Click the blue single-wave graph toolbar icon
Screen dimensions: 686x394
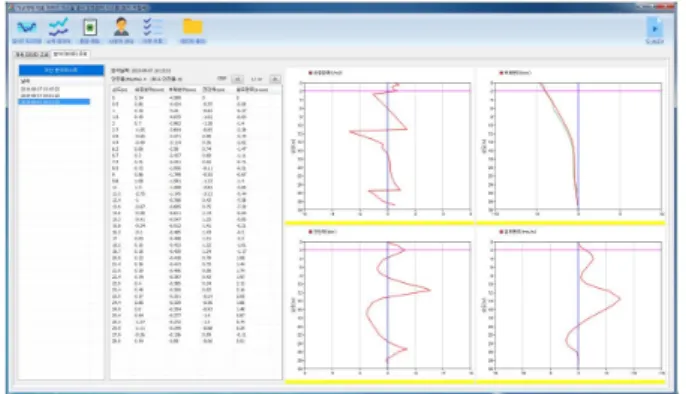click(x=27, y=28)
